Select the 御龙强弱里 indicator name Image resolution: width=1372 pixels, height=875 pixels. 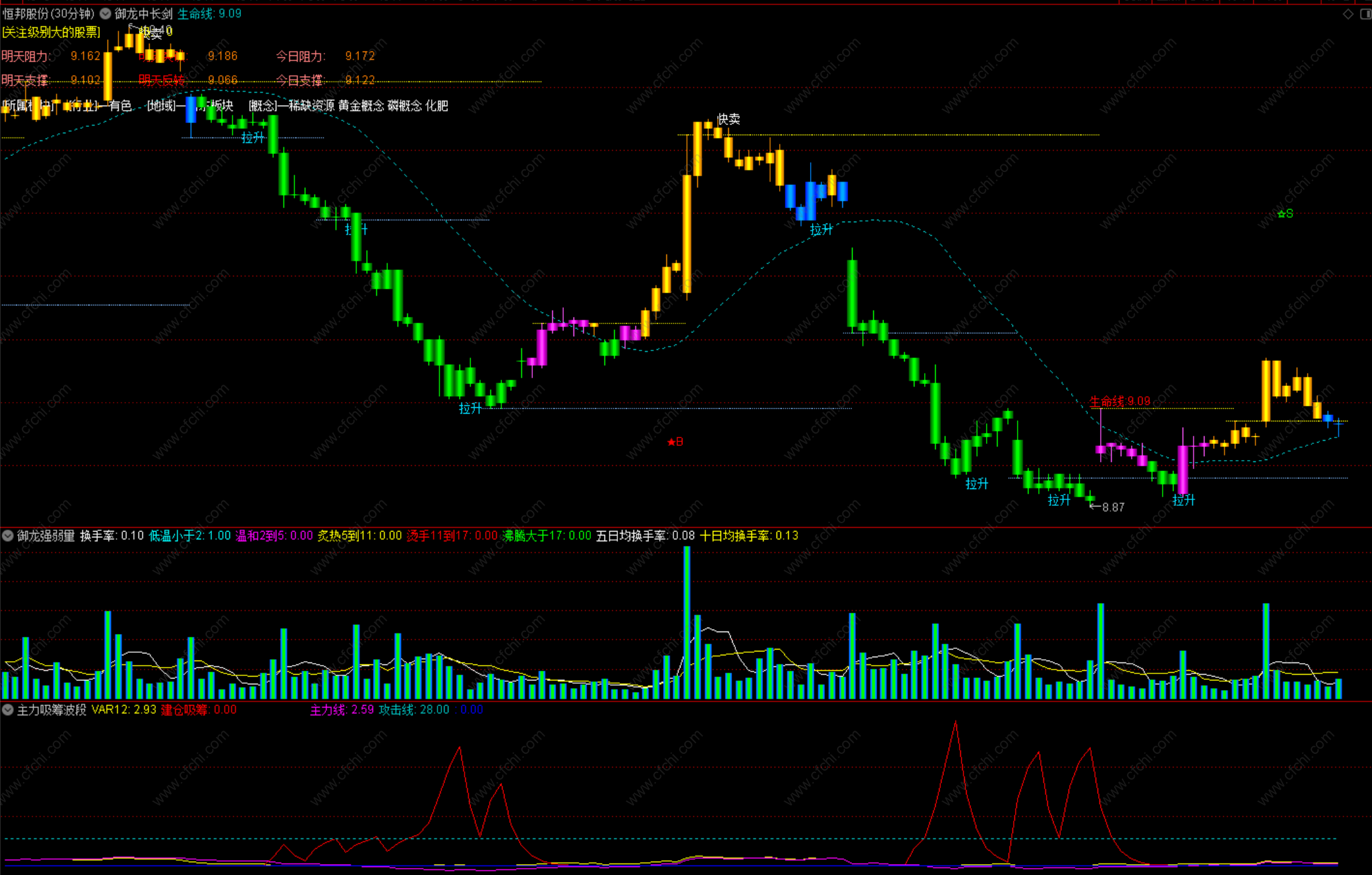pyautogui.click(x=46, y=535)
